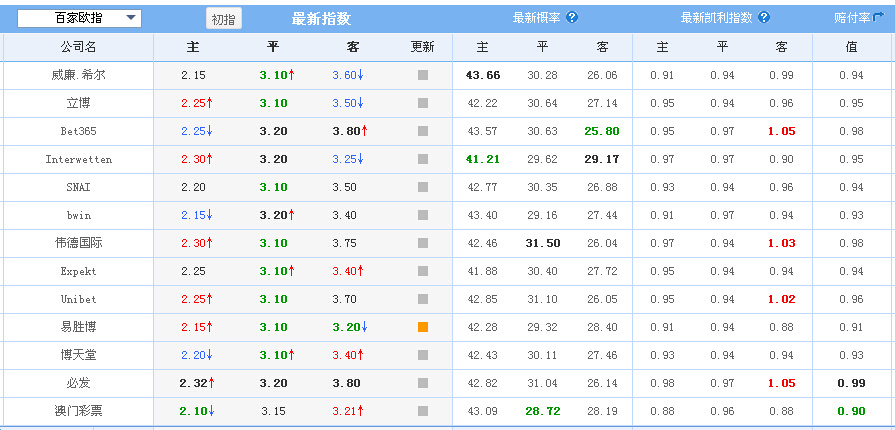895x430 pixels.
Task: Click the 初指 button
Action: [224, 19]
